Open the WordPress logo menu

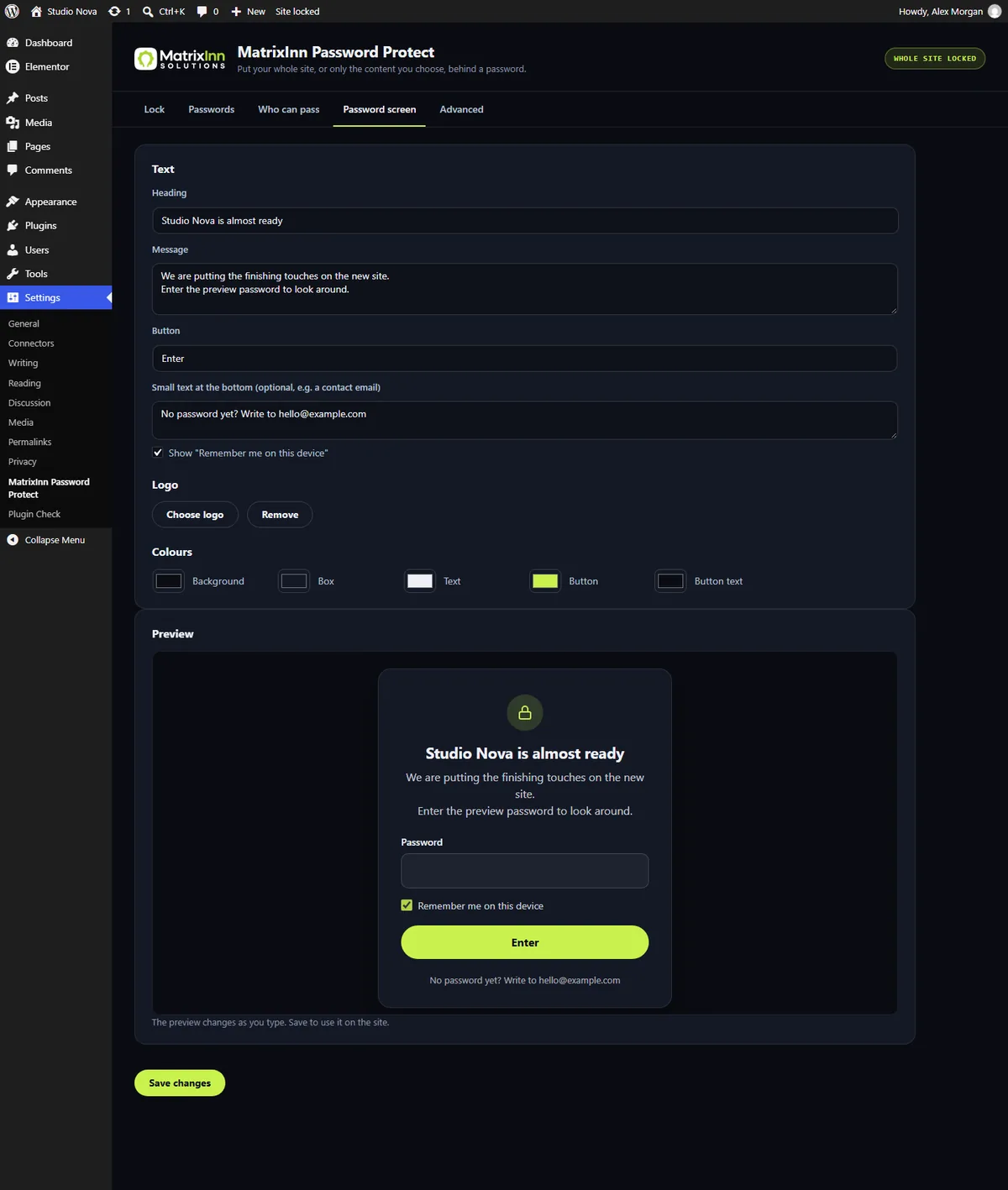[x=13, y=11]
